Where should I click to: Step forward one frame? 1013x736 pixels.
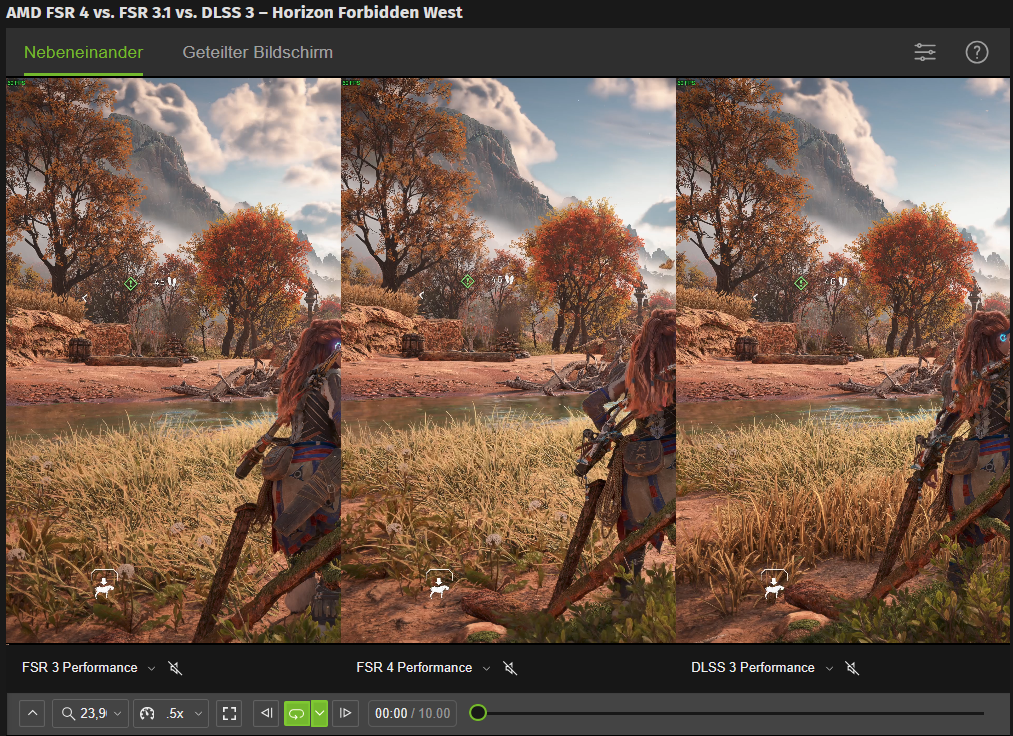(346, 713)
